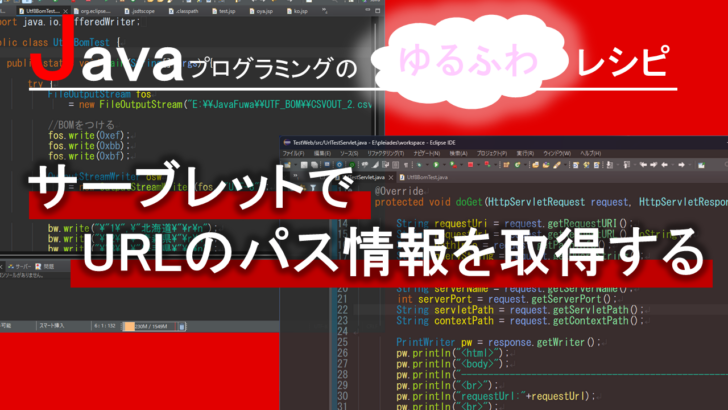Click the Last Edit Location arrow icon
This screenshot has height=410, width=728.
tap(643, 164)
